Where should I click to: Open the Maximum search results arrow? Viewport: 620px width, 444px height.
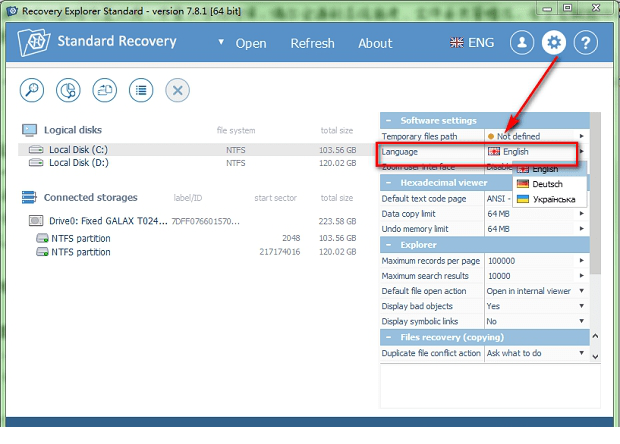(582, 276)
